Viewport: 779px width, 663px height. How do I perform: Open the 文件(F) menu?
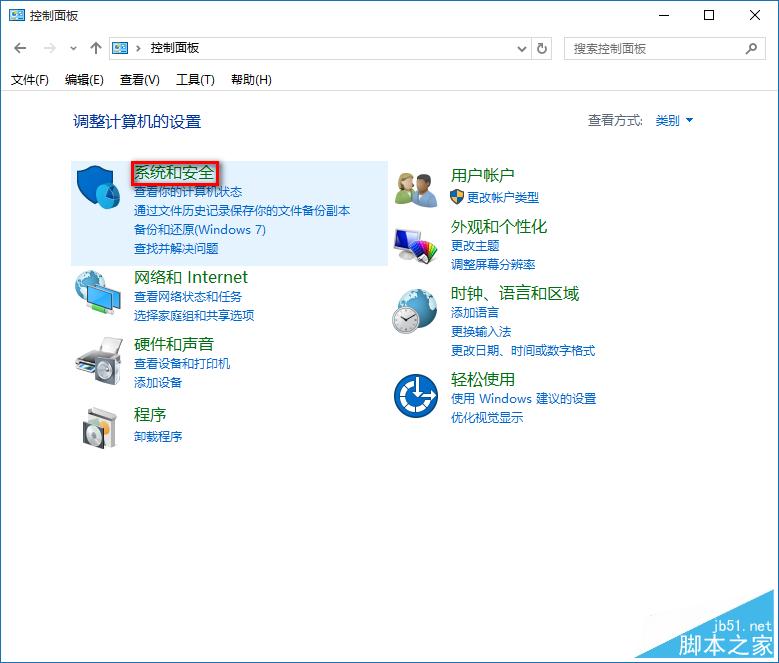(x=30, y=80)
